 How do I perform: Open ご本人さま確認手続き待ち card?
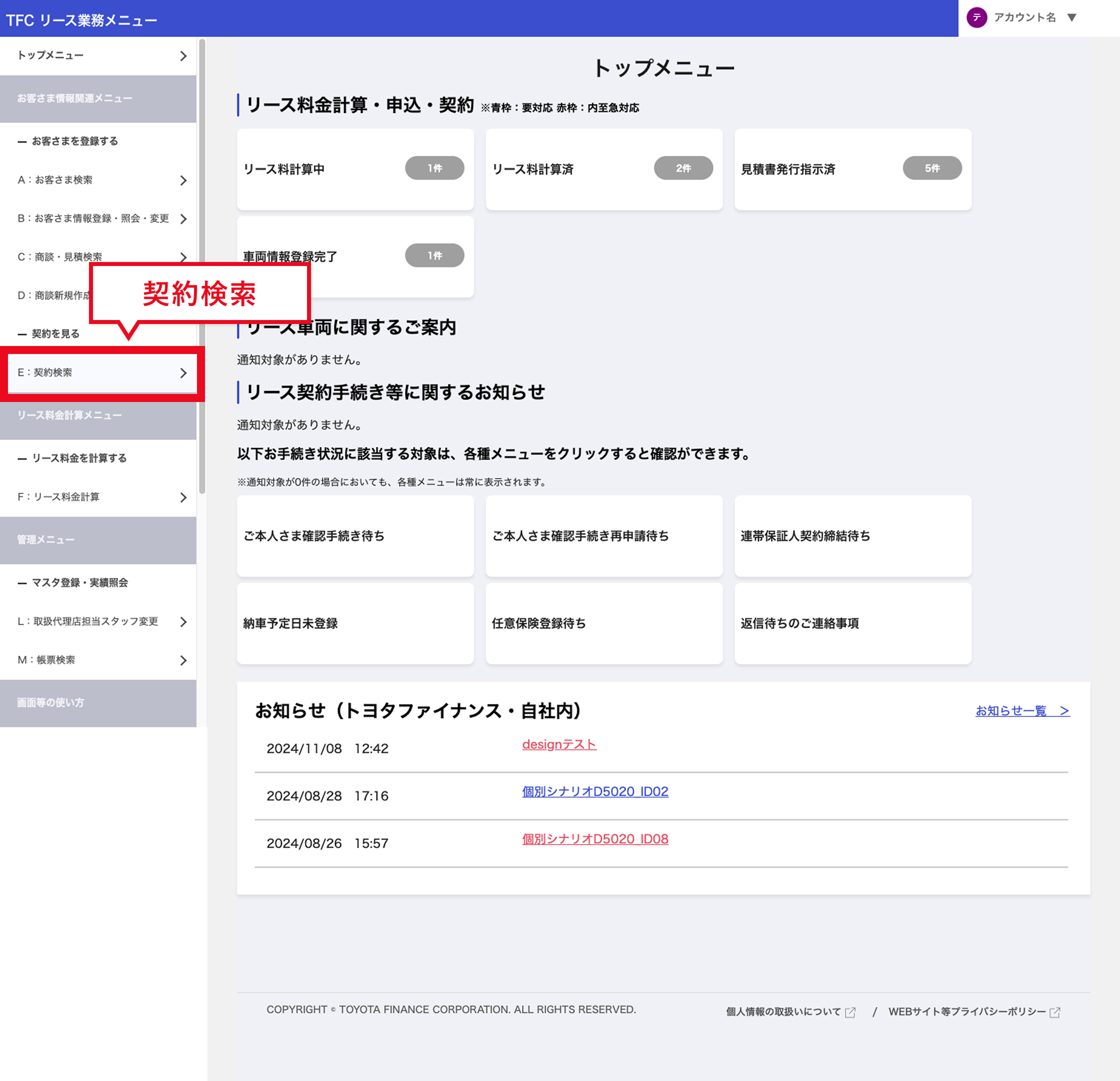(355, 536)
